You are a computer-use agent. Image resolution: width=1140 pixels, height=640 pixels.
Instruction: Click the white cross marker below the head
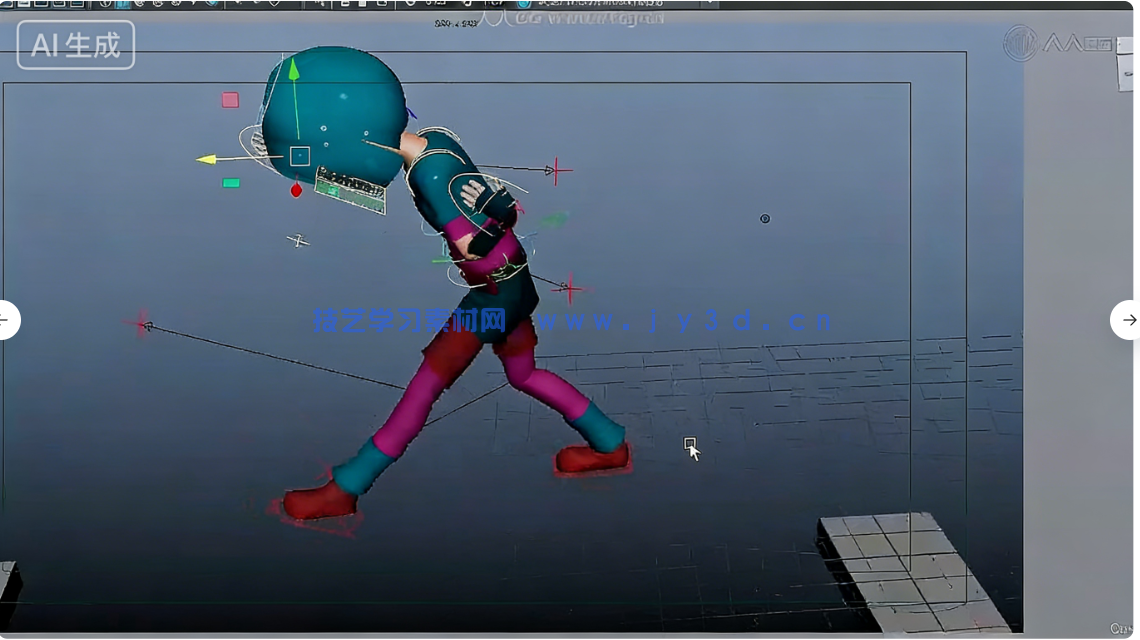click(297, 240)
